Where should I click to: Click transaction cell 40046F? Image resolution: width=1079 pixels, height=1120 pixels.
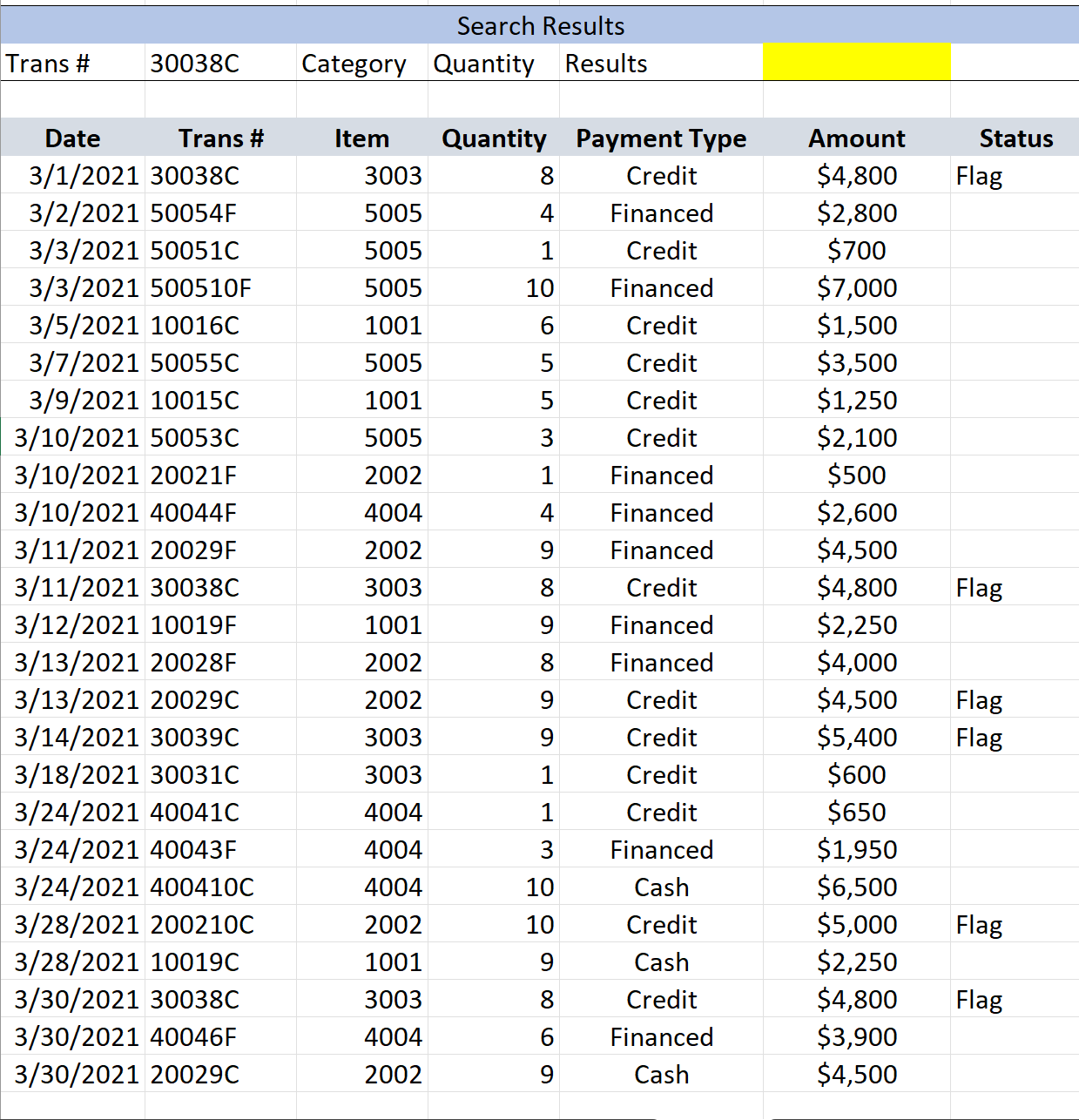click(220, 1036)
